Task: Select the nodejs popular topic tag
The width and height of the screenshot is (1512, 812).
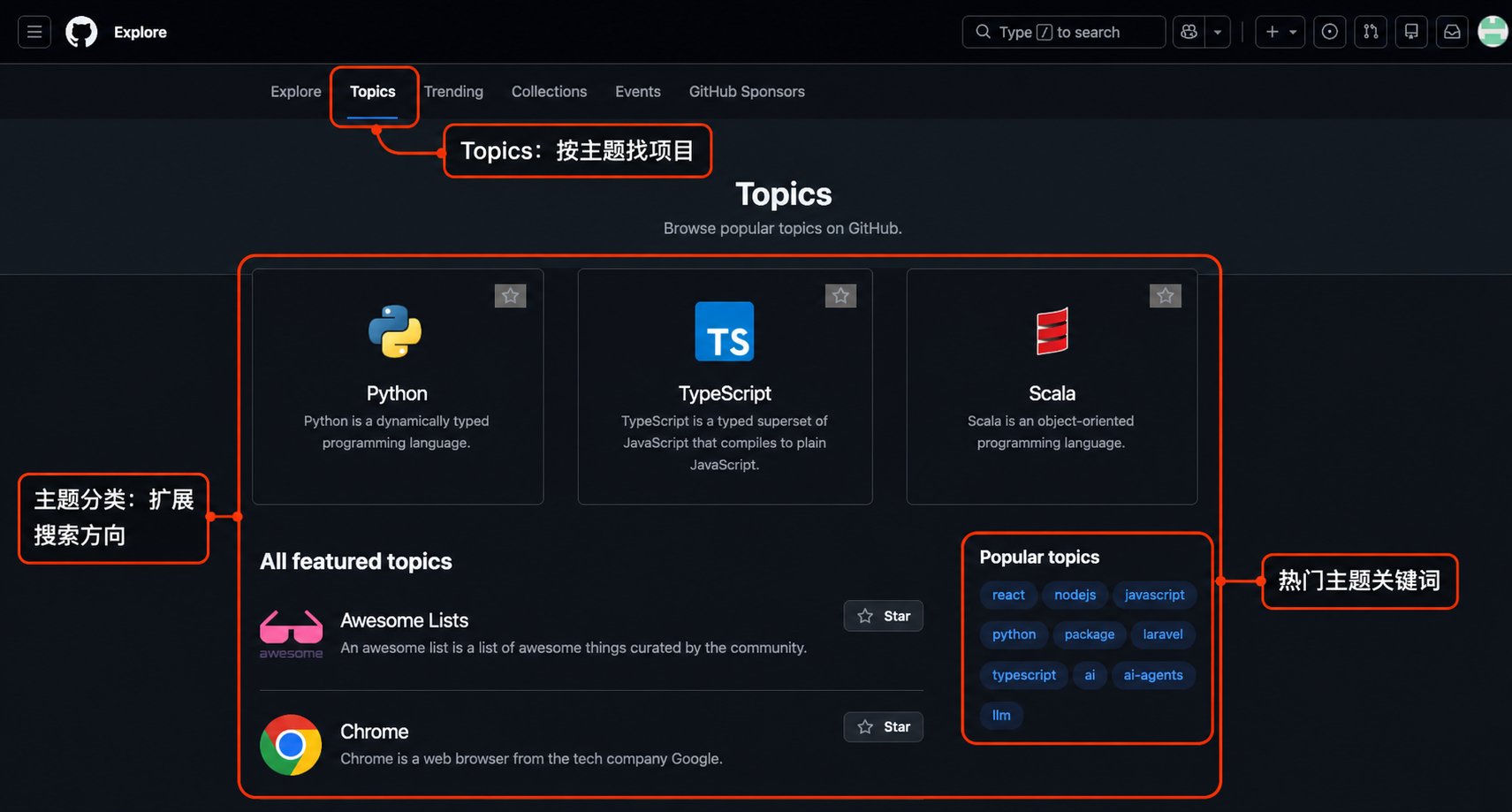Action: point(1075,595)
